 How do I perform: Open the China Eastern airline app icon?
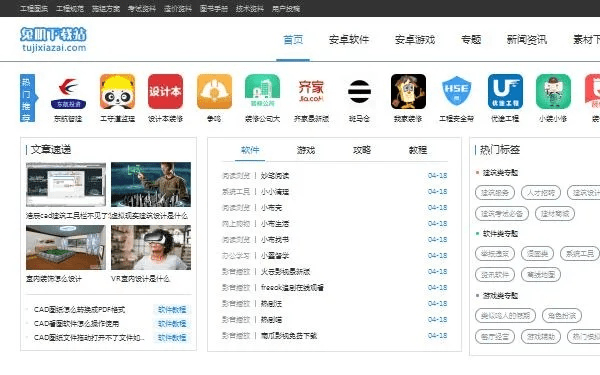click(x=68, y=92)
